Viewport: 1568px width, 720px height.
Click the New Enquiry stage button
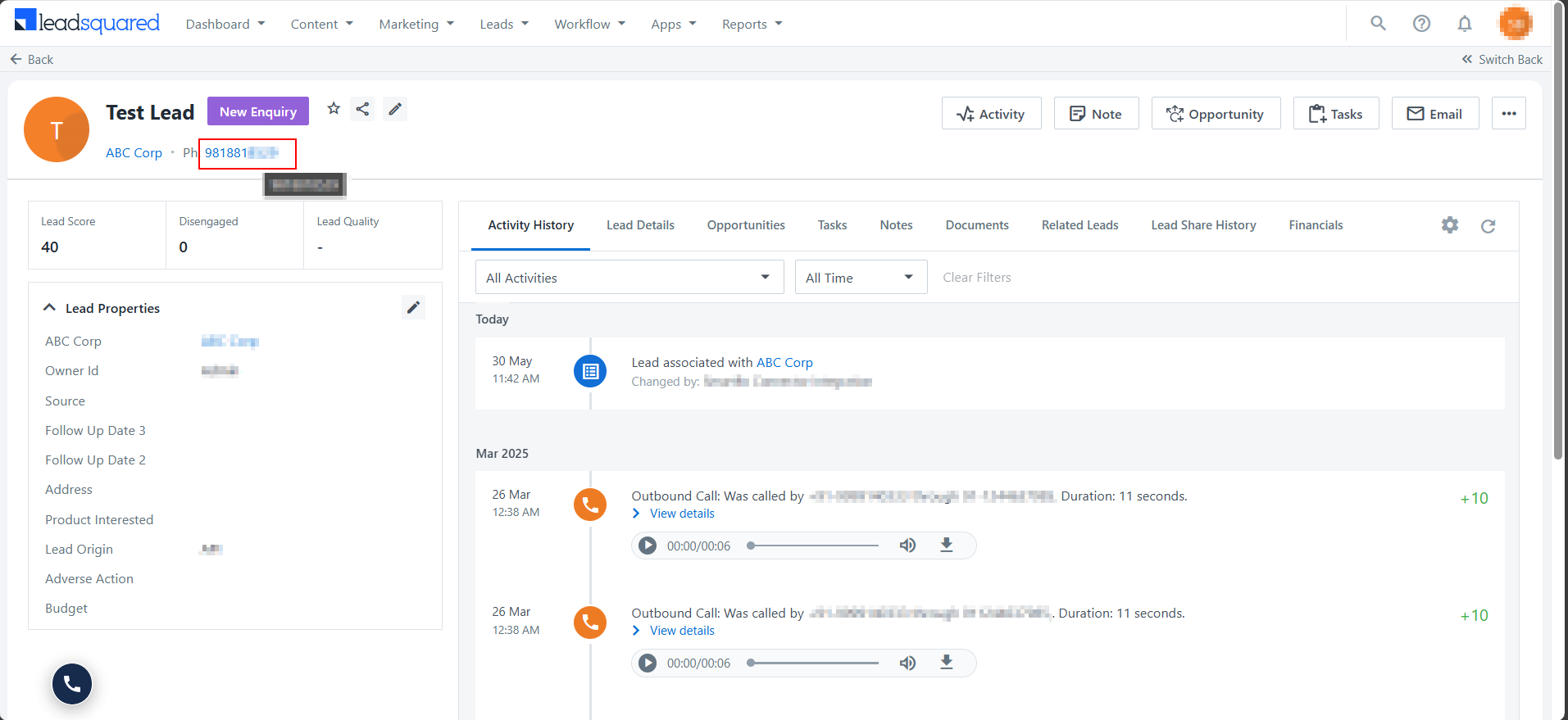pos(258,111)
